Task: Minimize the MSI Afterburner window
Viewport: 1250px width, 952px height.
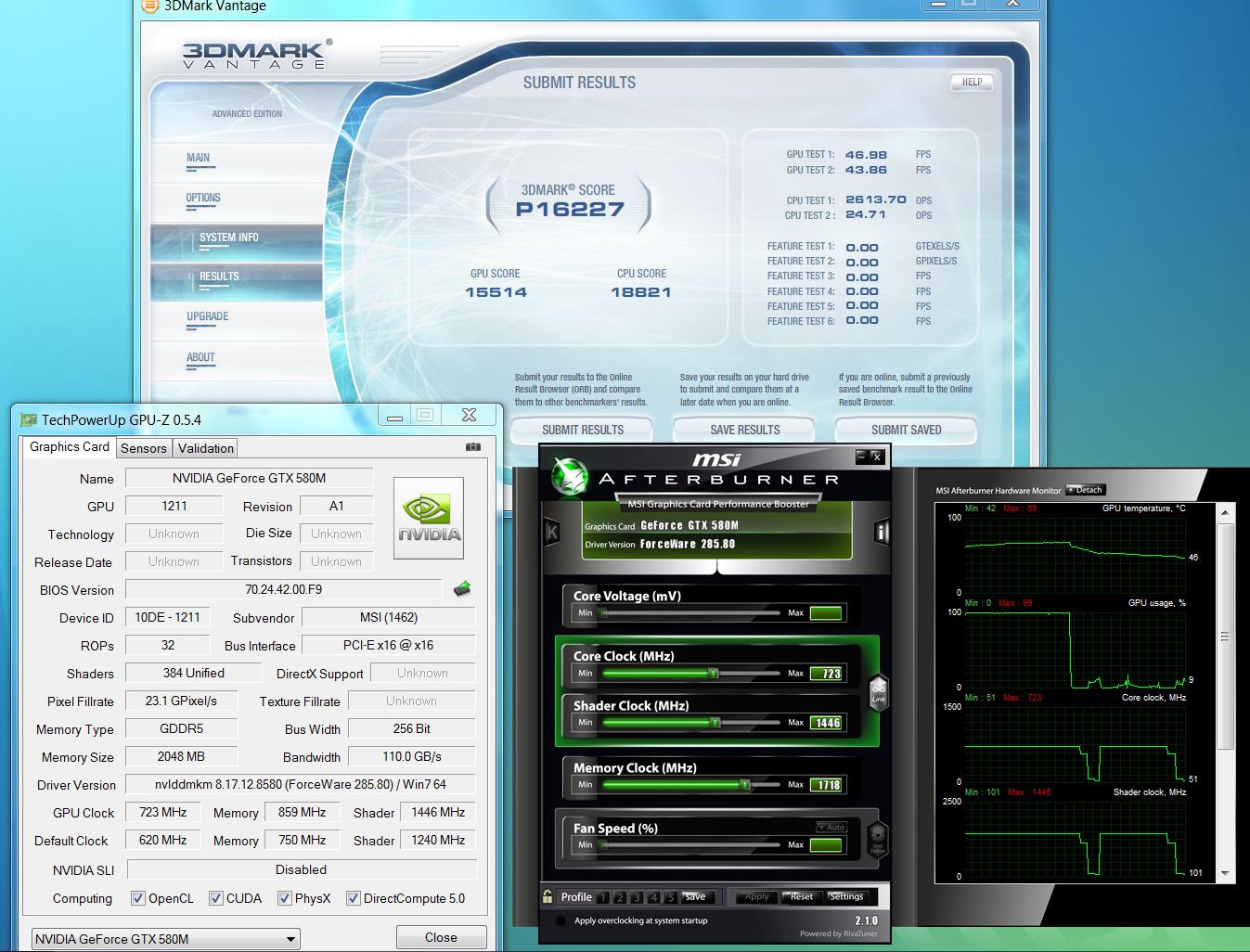Action: point(861,457)
